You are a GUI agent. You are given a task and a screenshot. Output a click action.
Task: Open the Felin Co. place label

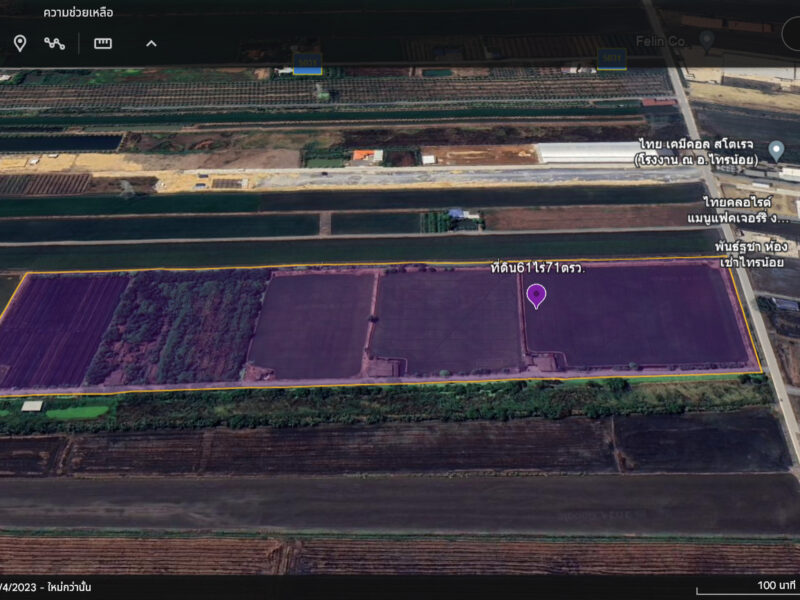click(x=661, y=41)
